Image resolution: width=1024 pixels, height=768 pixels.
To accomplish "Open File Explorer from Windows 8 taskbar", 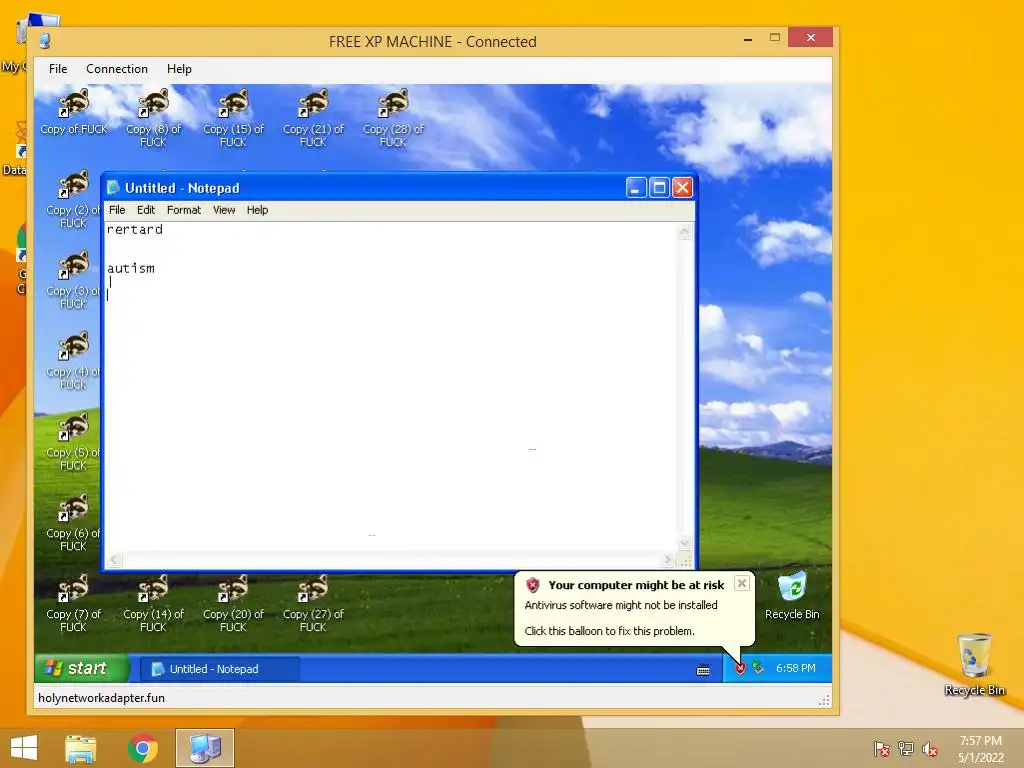I will (81, 748).
